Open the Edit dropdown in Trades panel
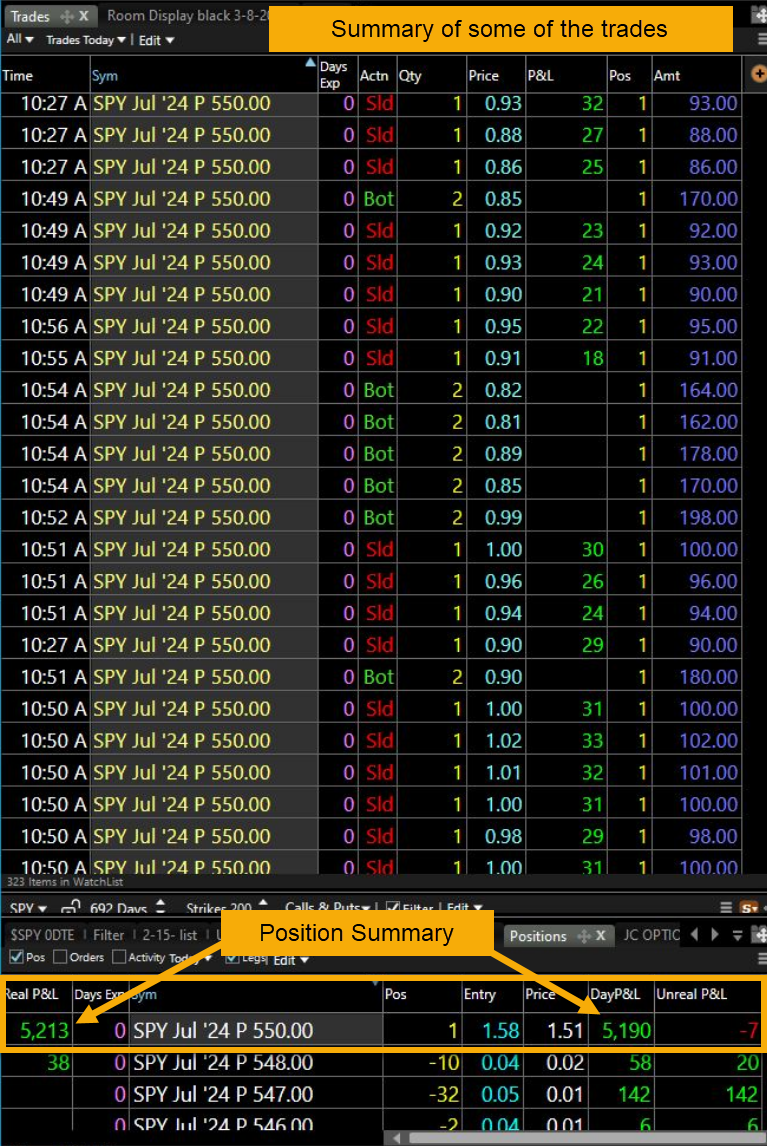Viewport: 767px width, 1146px height. 156,40
